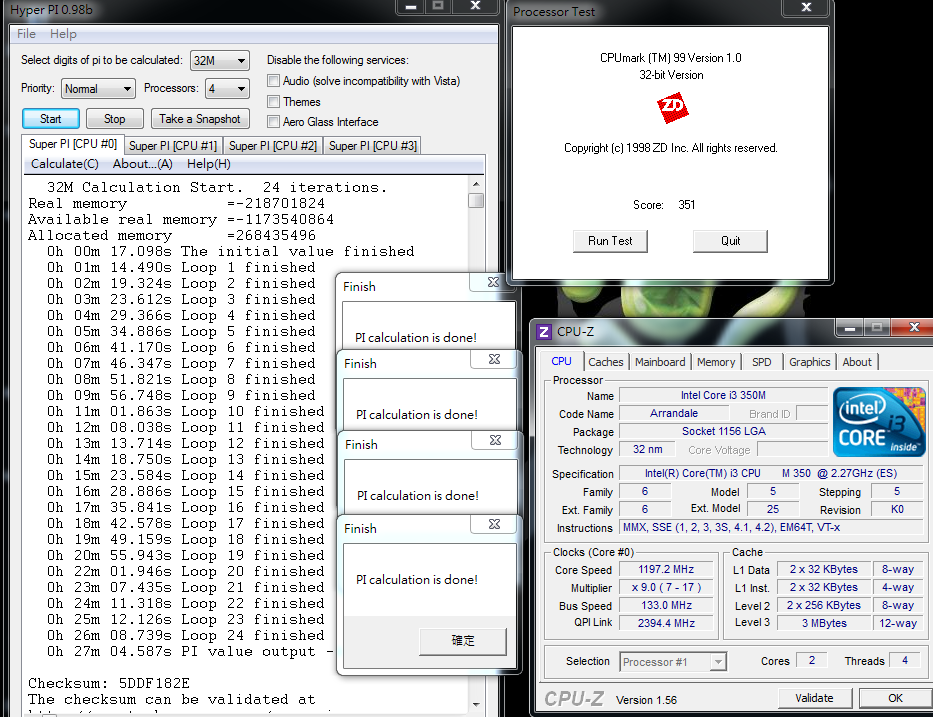Click the Name field Intel Core i3 350M
This screenshot has width=933, height=717.
tap(723, 395)
